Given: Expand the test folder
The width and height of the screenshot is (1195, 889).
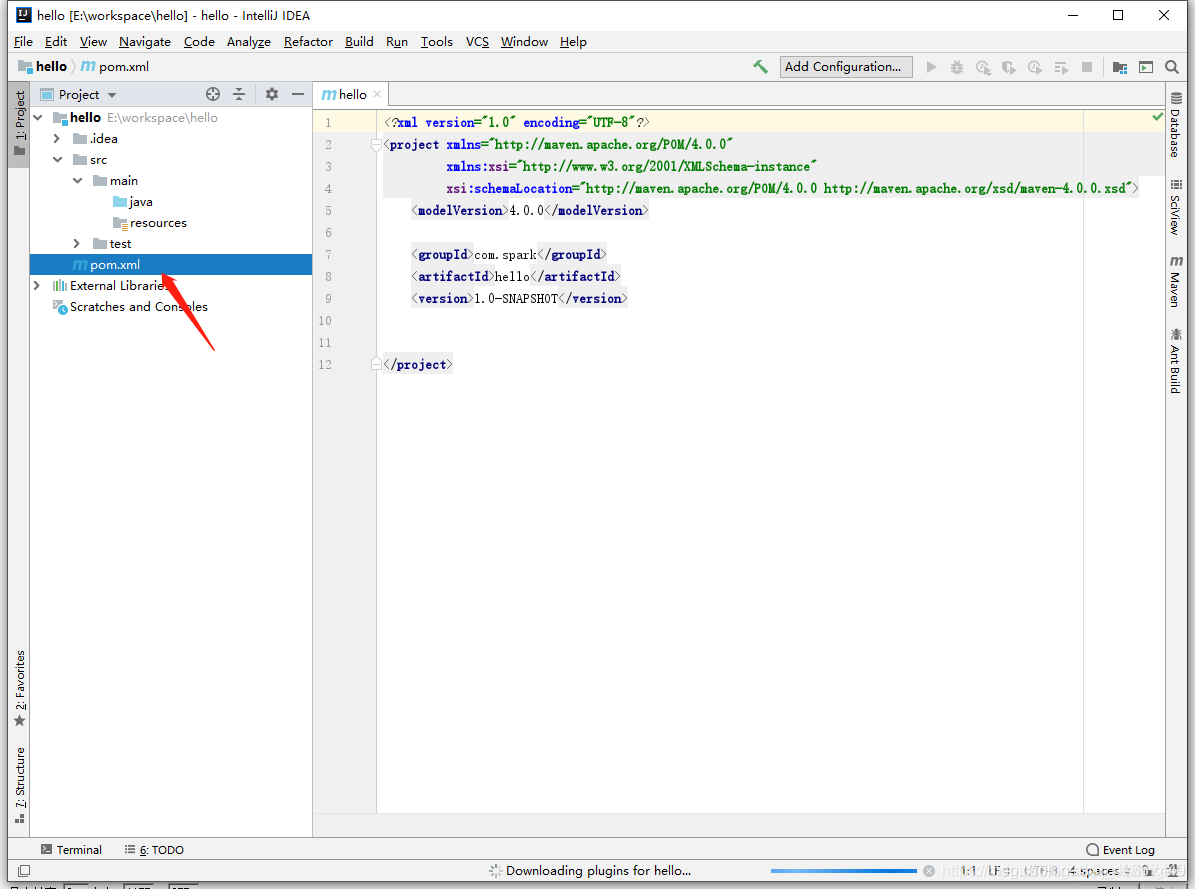Looking at the screenshot, I should 76,243.
